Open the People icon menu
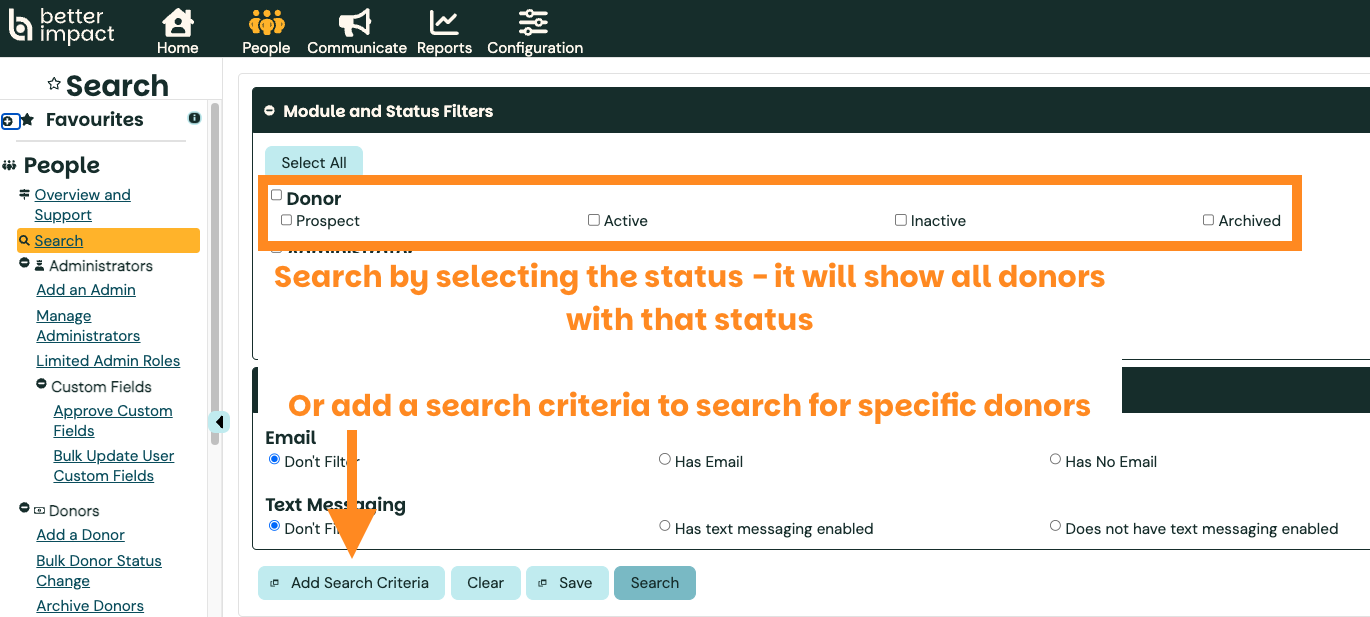Viewport: 1370px width, 617px height. click(x=266, y=22)
